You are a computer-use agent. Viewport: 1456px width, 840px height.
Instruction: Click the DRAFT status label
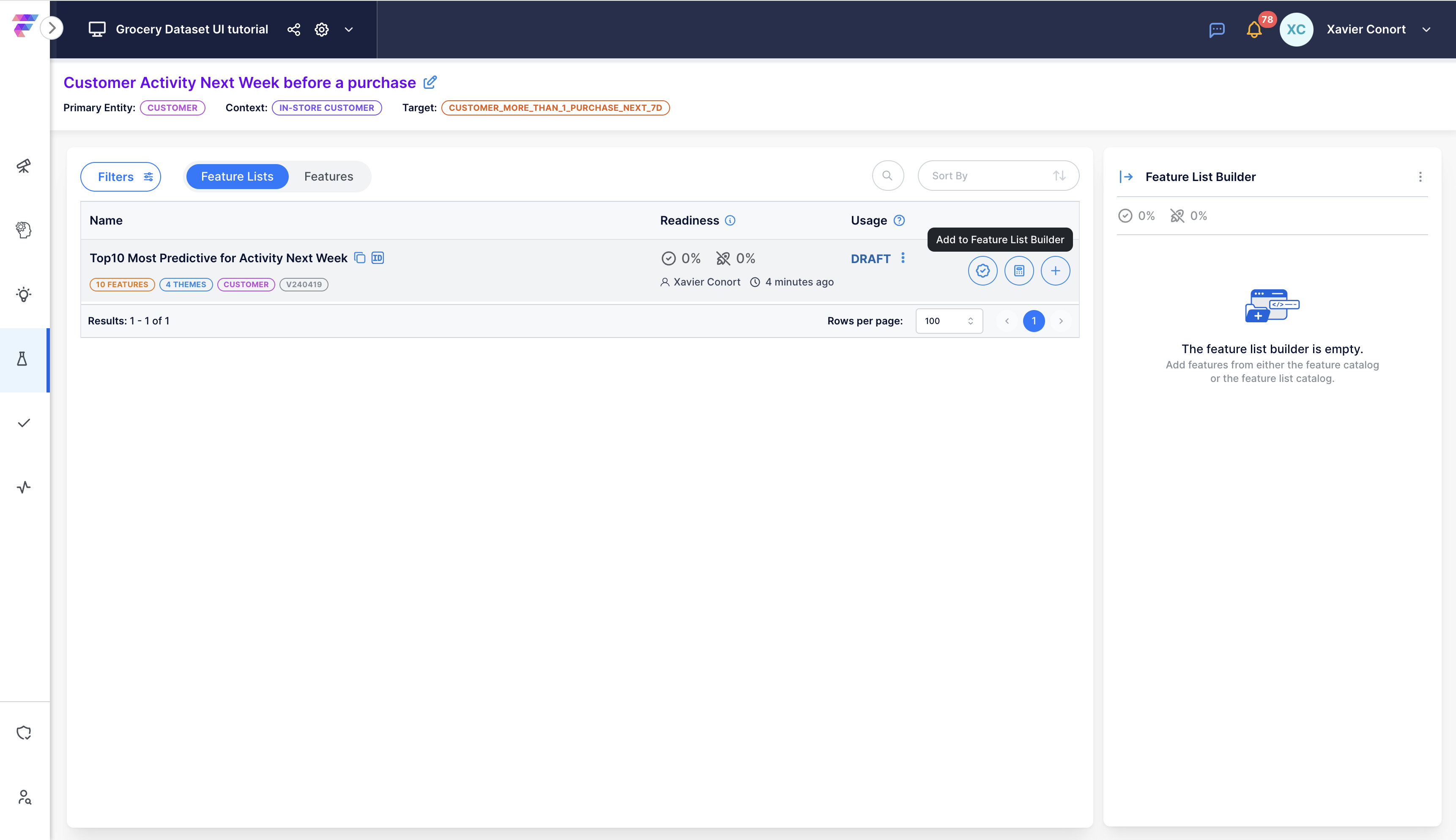click(871, 259)
